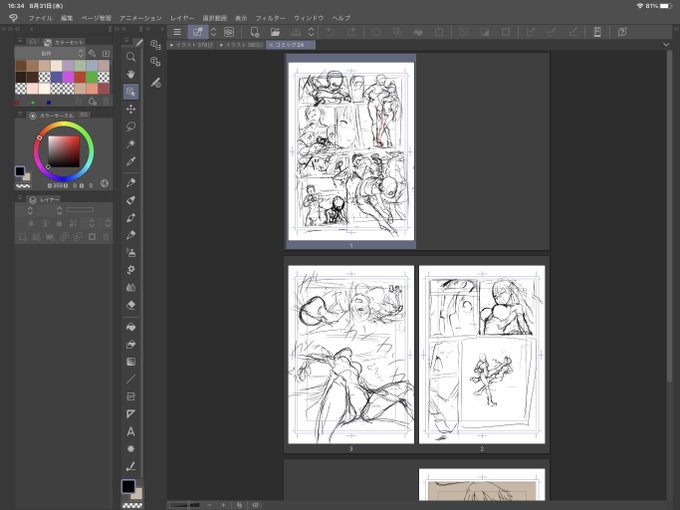680x510 pixels.
Task: Open the color set name dropdown
Action: (50, 53)
